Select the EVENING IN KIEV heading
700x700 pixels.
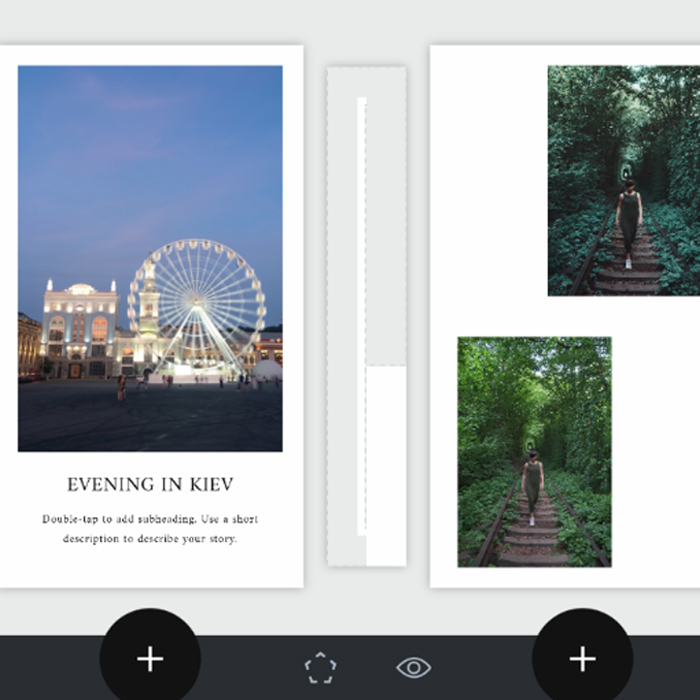click(x=150, y=484)
